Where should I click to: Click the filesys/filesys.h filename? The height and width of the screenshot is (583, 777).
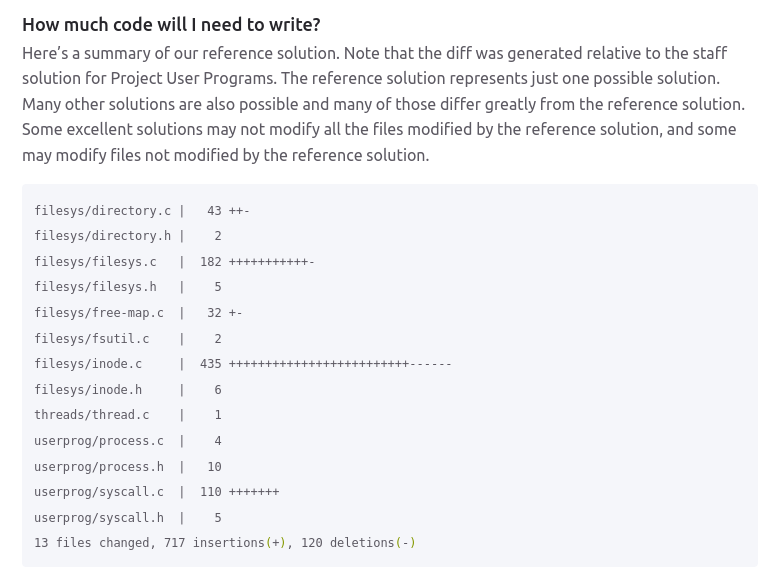coord(95,287)
